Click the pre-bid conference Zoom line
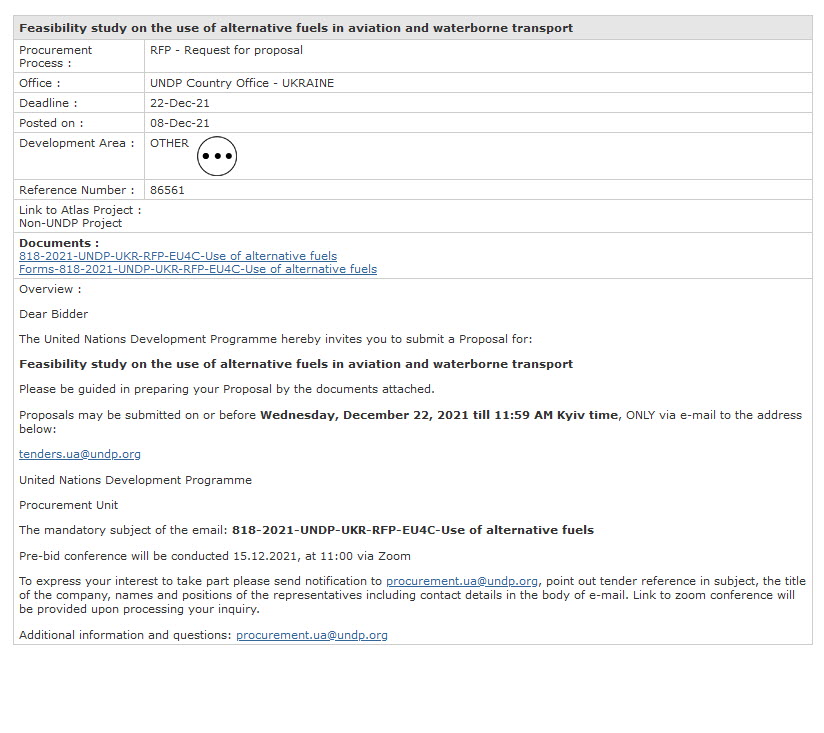This screenshot has height=733, width=824. (215, 556)
